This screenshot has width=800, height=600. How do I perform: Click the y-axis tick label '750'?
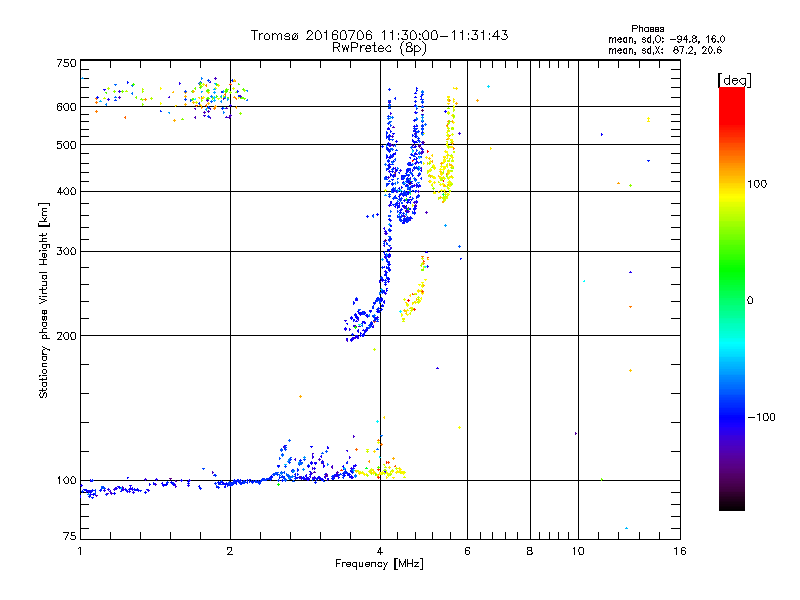tap(66, 64)
